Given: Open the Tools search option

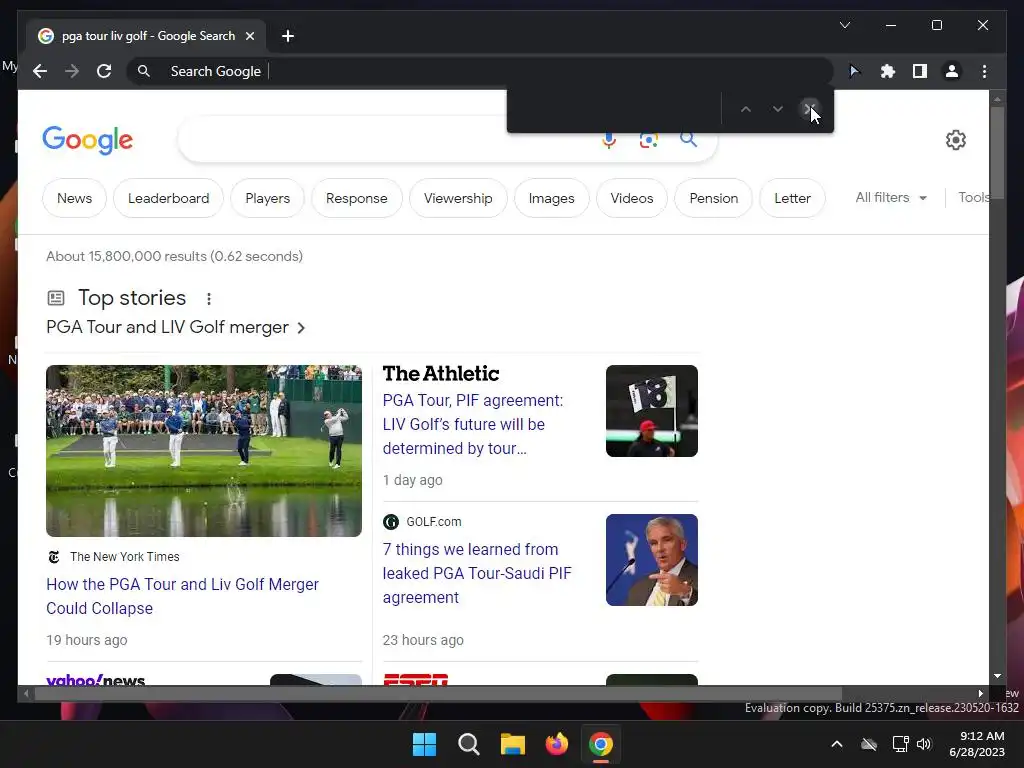Looking at the screenshot, I should (x=973, y=197).
